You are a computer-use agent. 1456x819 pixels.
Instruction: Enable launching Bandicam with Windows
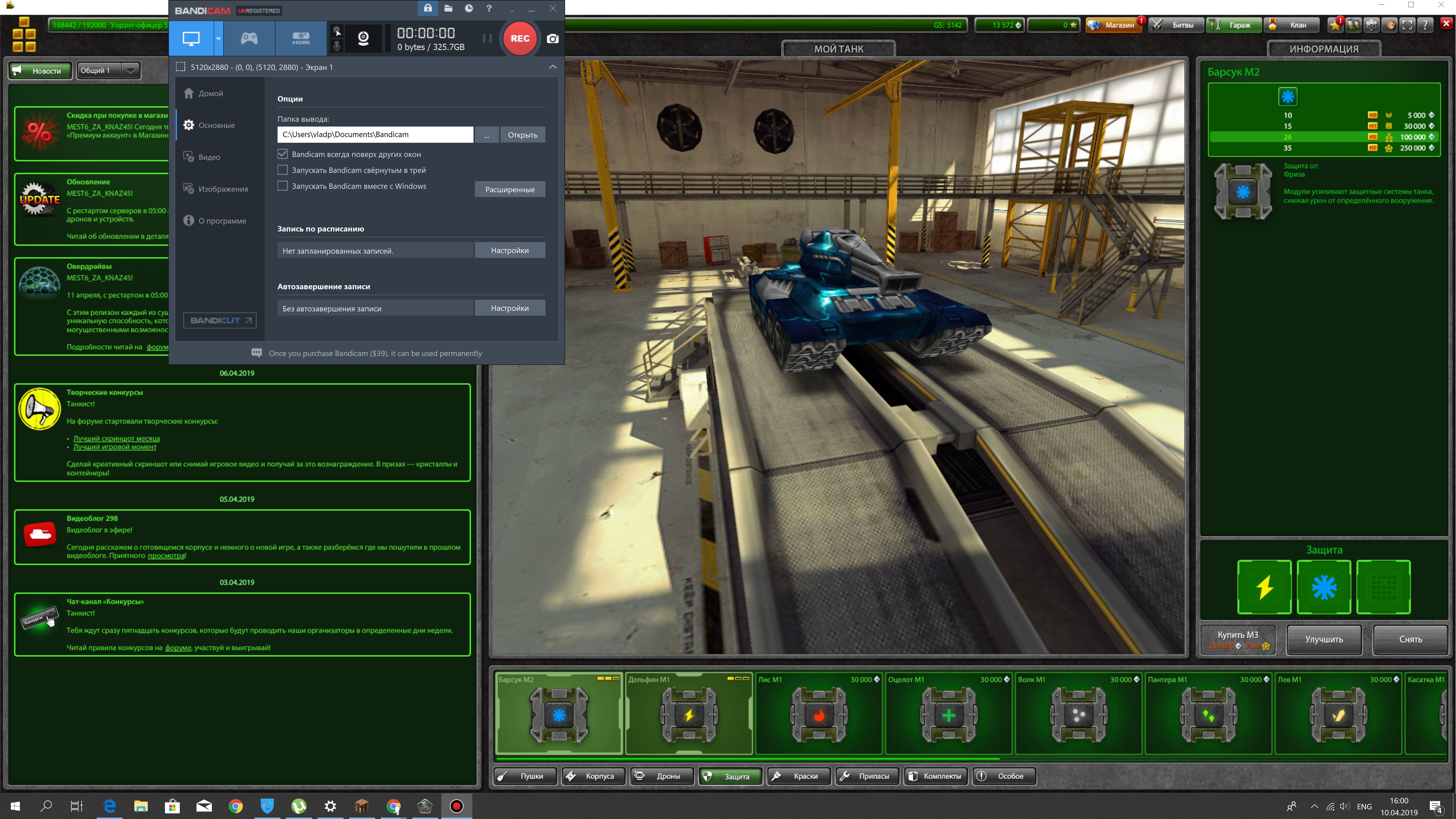pos(283,185)
